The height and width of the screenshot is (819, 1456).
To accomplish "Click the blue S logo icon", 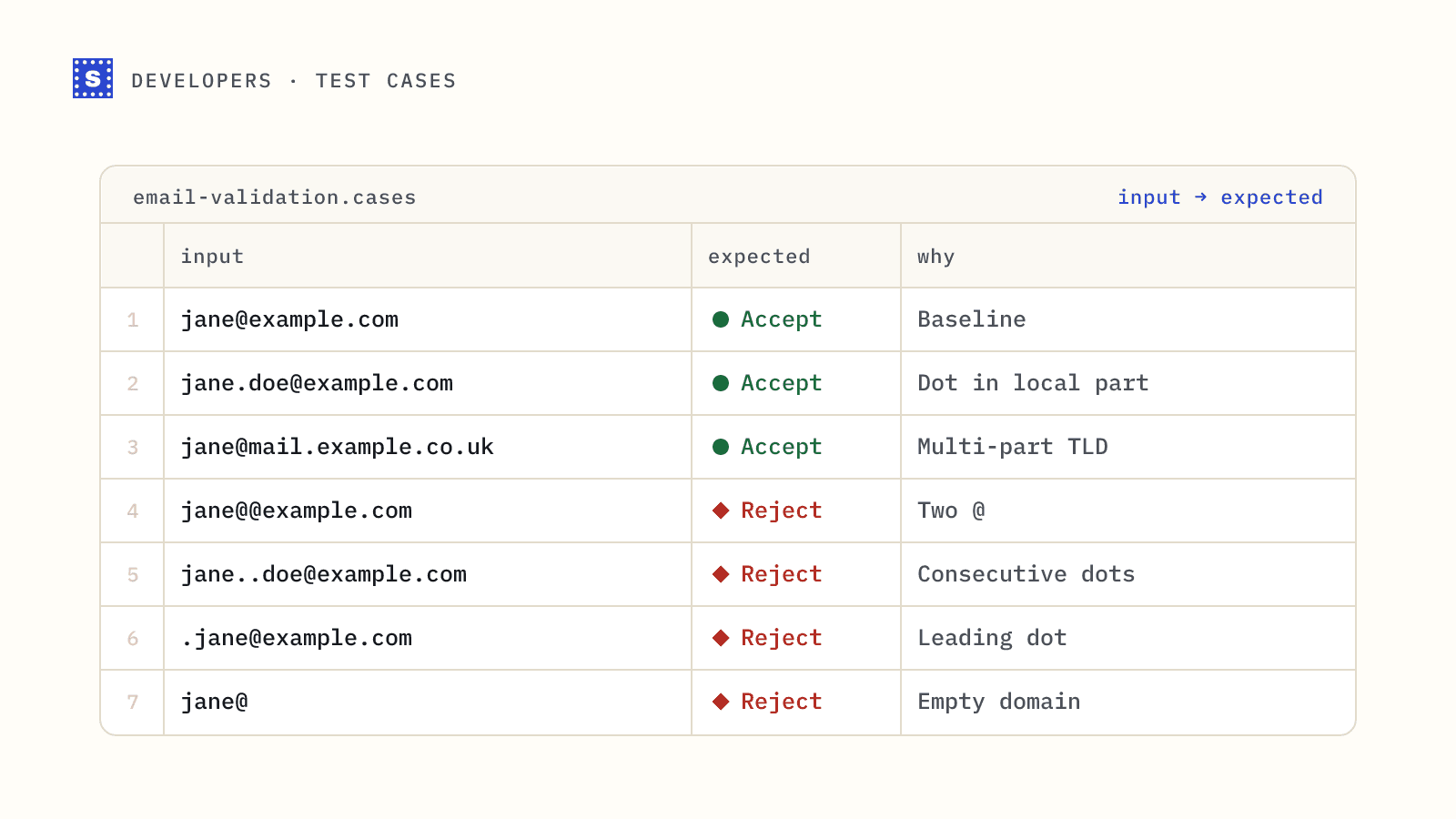I will point(93,78).
